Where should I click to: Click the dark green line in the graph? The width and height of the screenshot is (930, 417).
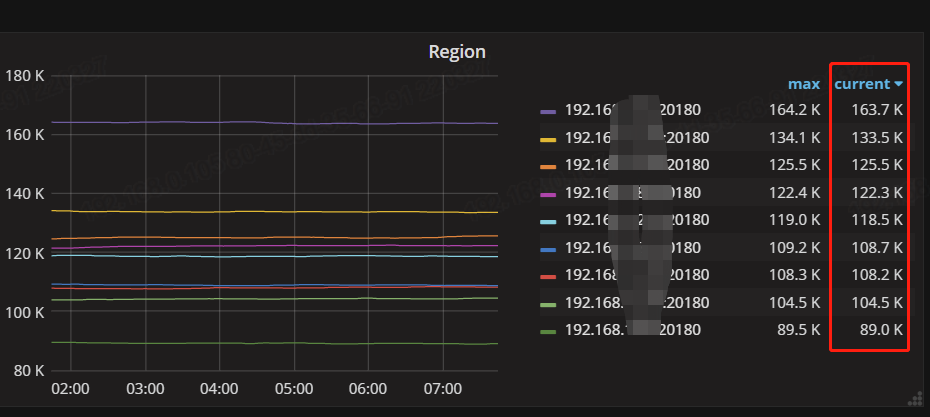[x=273, y=343]
